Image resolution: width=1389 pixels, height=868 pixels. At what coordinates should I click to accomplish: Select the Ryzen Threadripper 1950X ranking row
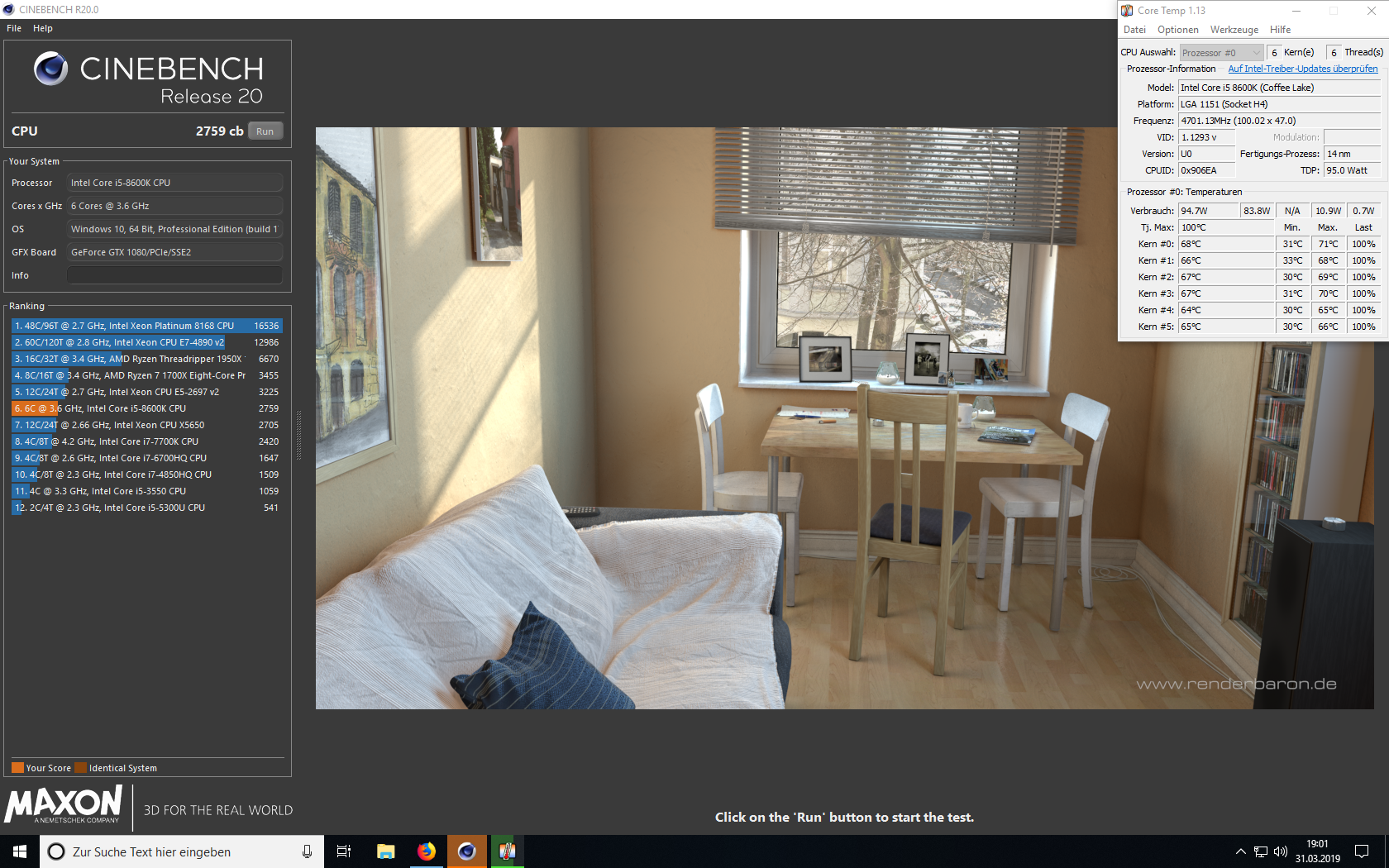(x=146, y=359)
